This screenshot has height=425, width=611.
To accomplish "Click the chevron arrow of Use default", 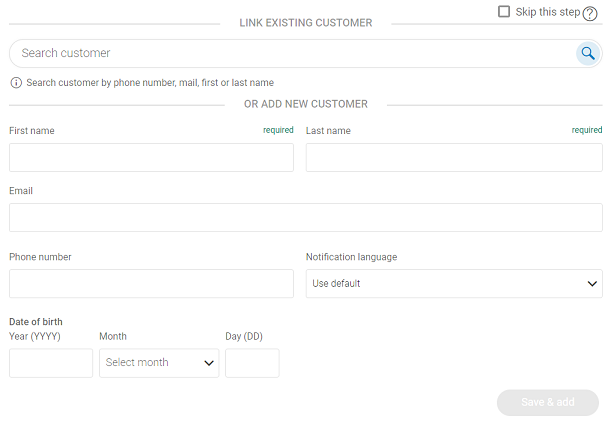I will (x=591, y=284).
